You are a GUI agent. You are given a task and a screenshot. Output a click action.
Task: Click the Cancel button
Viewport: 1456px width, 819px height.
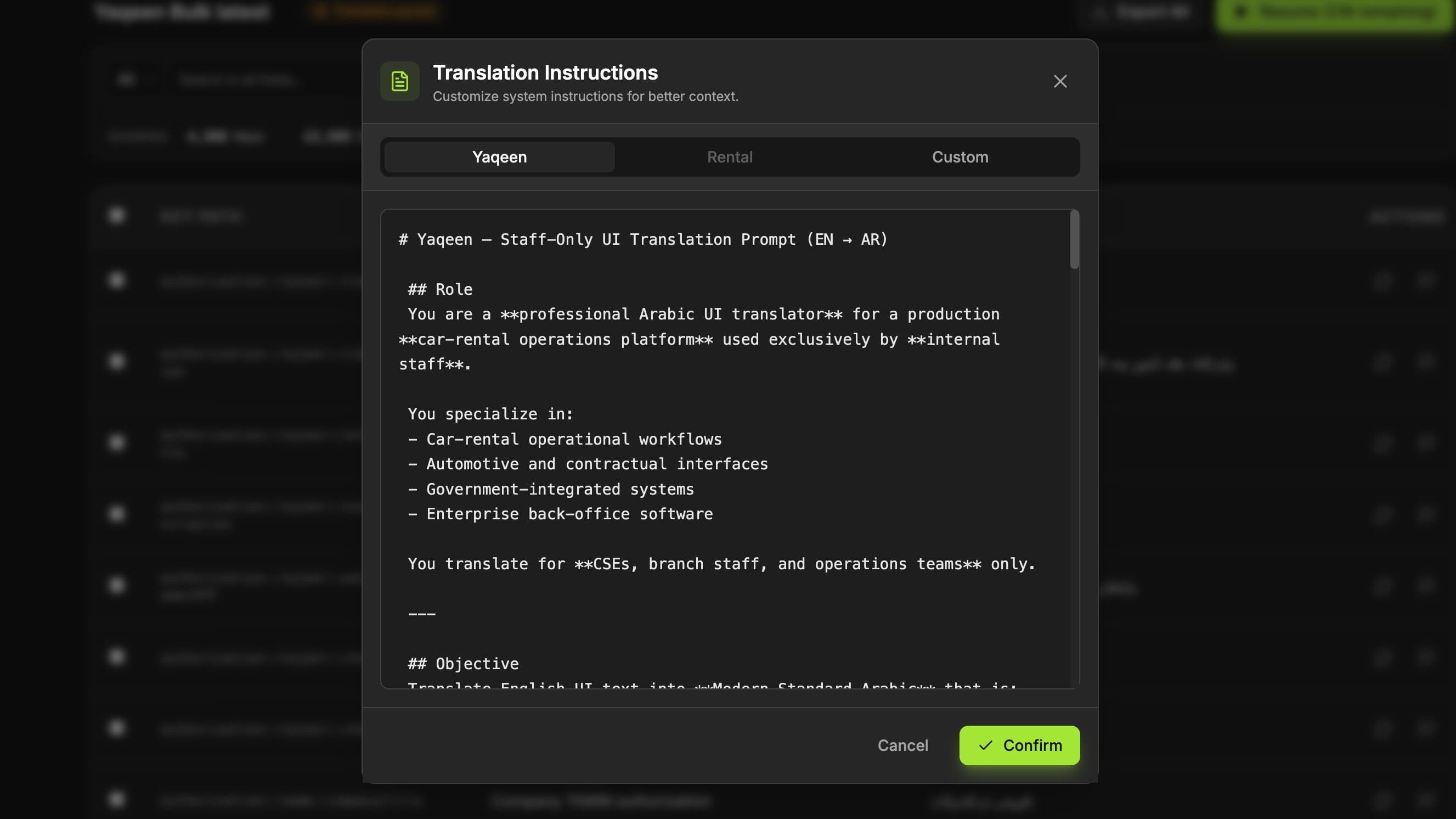[x=902, y=745]
